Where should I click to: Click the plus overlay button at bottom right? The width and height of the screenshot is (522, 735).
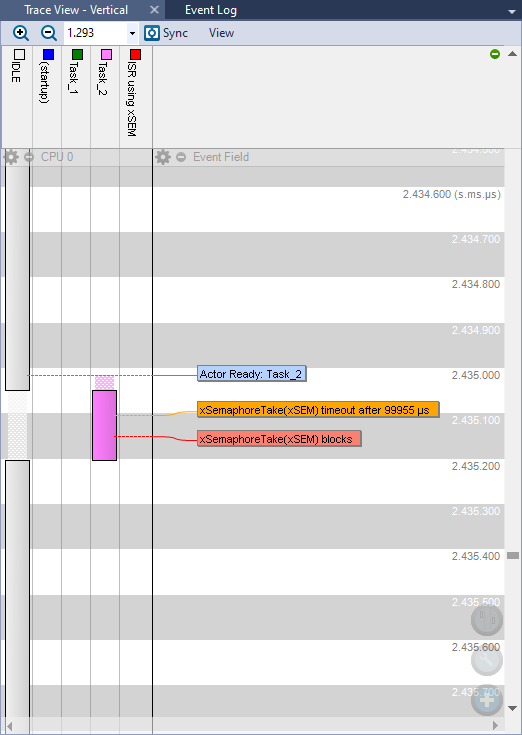click(487, 700)
